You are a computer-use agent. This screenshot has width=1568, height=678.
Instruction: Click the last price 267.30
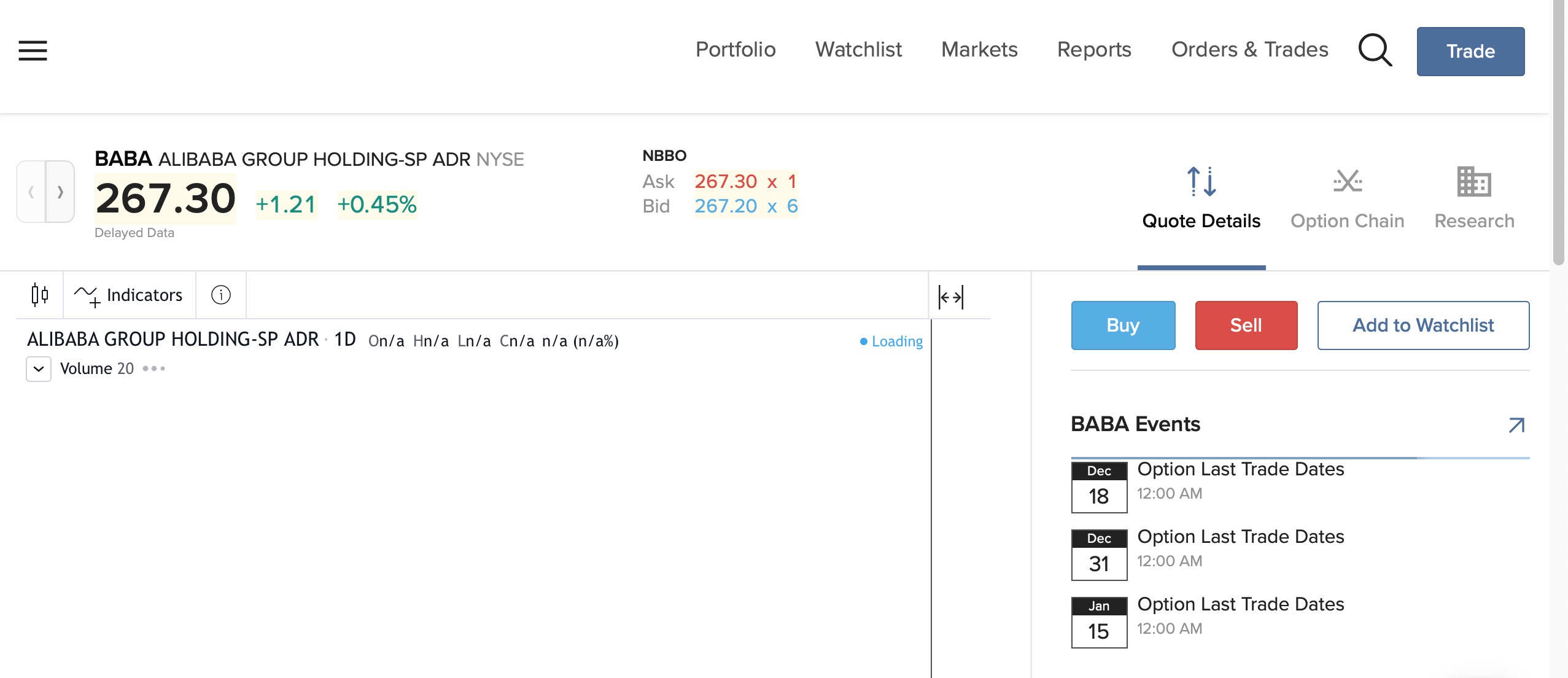pyautogui.click(x=166, y=199)
